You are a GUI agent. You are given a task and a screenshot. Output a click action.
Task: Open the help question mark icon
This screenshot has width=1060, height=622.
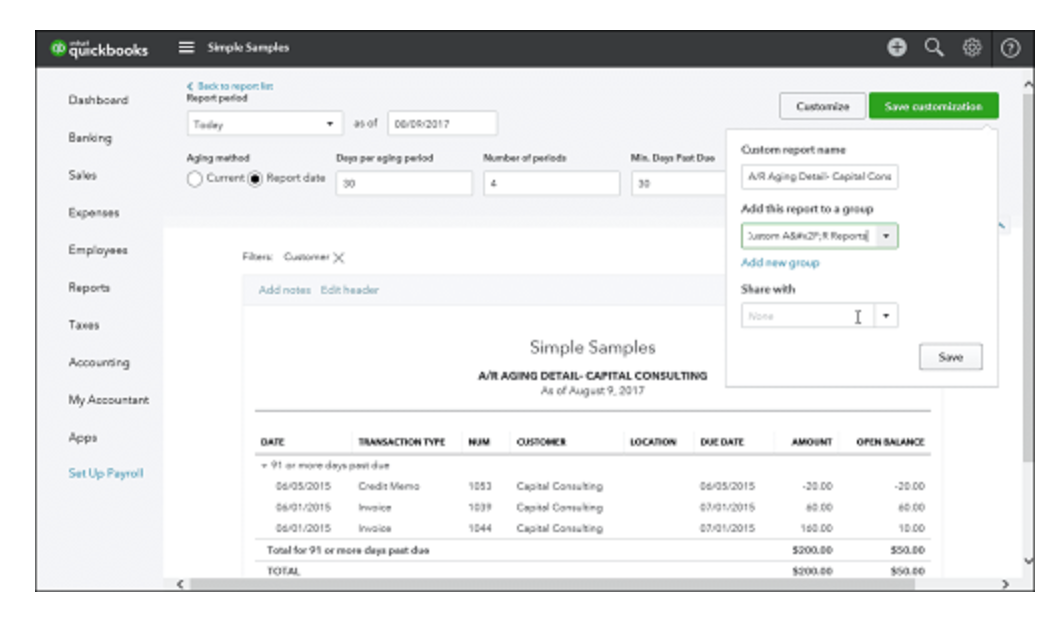click(x=1010, y=48)
